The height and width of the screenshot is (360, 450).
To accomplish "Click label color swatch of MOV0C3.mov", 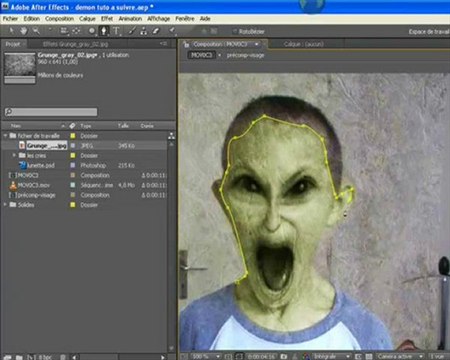I will (x=73, y=185).
